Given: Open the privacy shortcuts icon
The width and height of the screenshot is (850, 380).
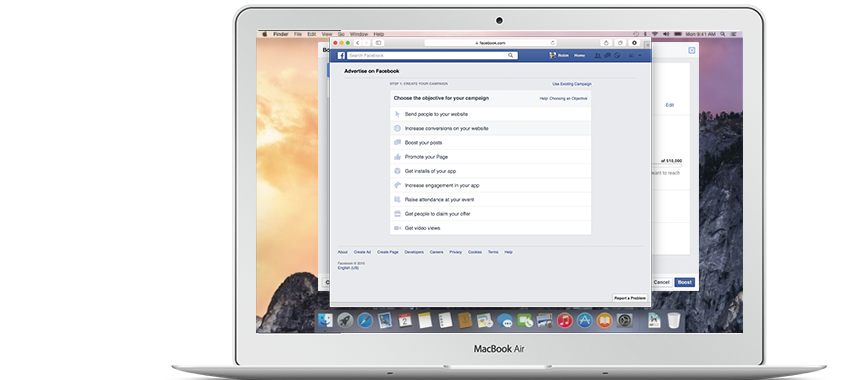Looking at the screenshot, I should point(631,55).
